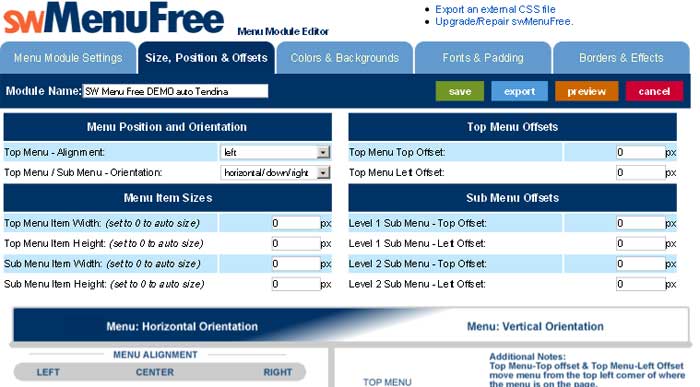Click RIGHT in the menu alignment diagram

tap(278, 372)
